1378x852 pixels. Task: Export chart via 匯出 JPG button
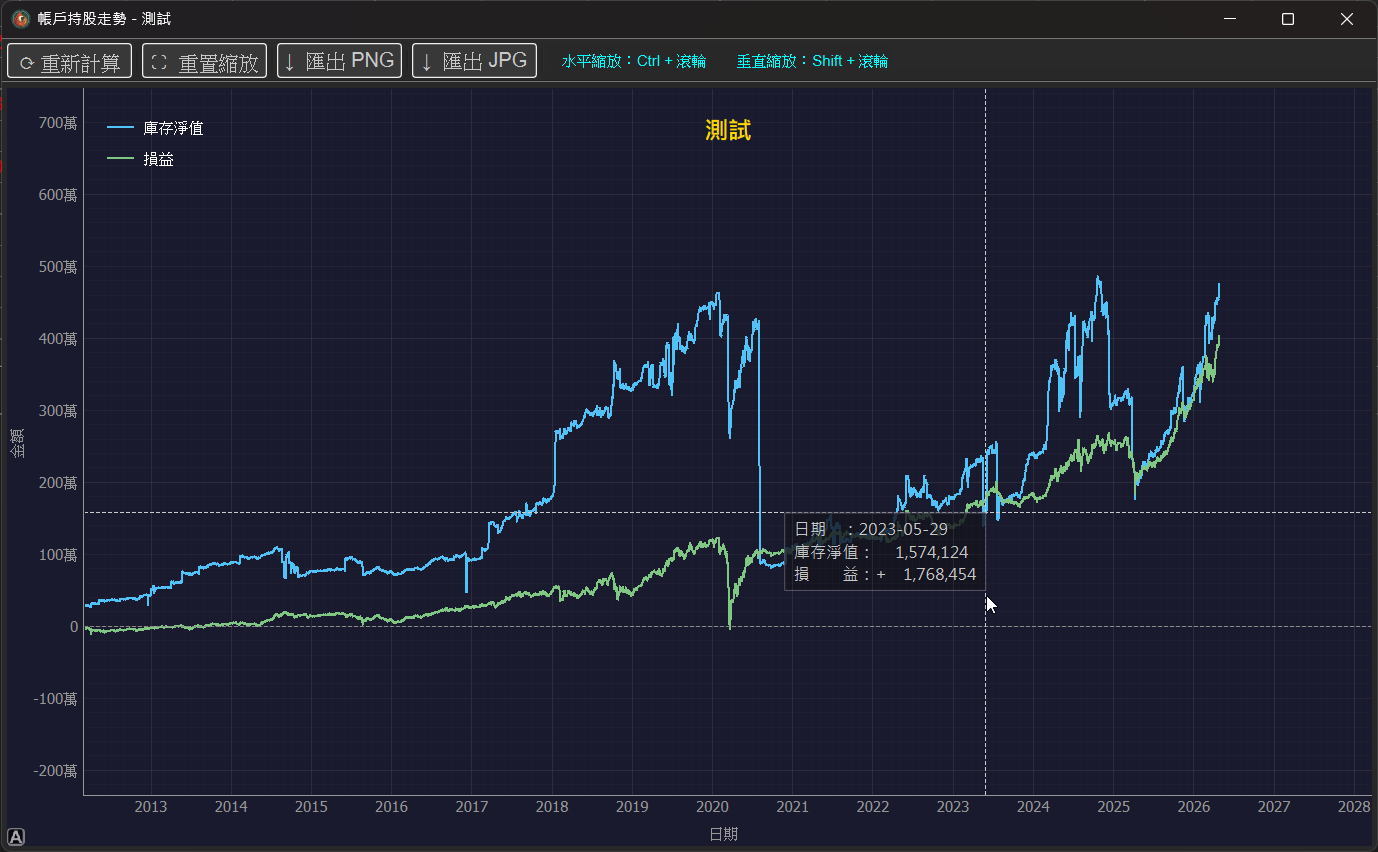tap(474, 61)
